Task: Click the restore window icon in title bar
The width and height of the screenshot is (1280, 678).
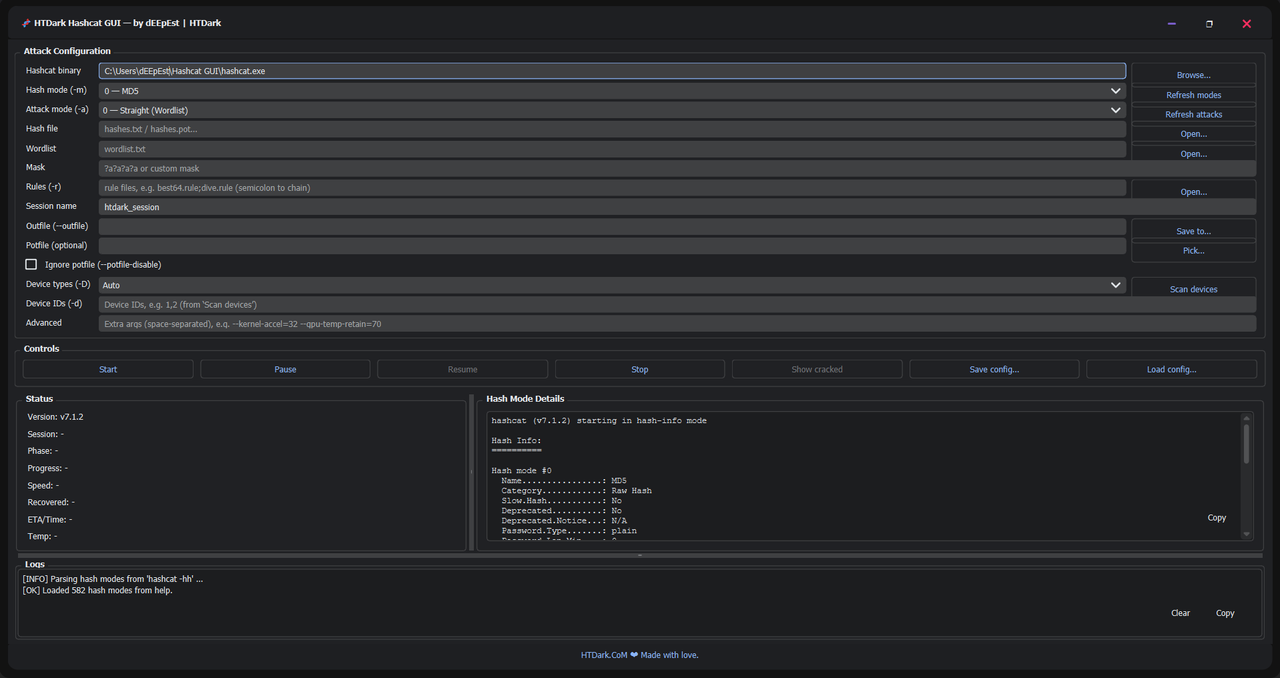Action: click(x=1209, y=23)
